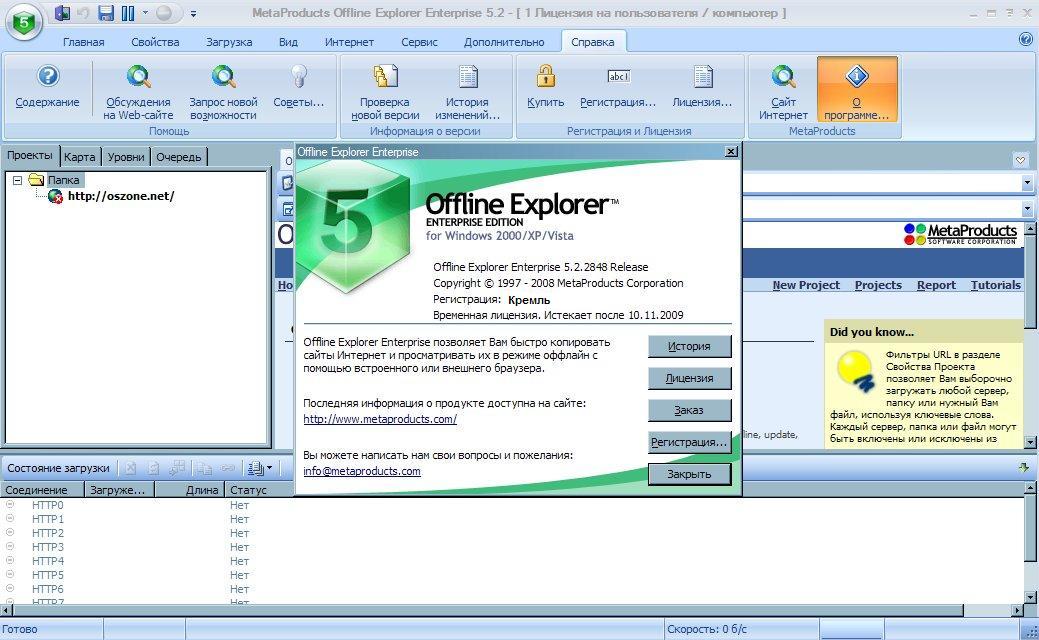This screenshot has height=640, width=1039.
Task: Click the pause icon in quick access toolbar
Action: pos(128,13)
